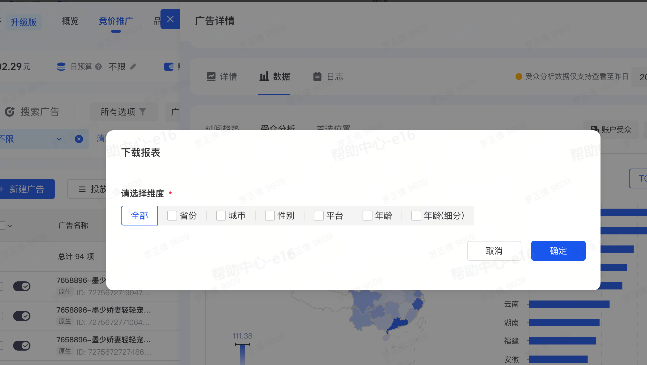647x365 pixels.
Task: Click the orange warning dot icon
Action: click(519, 77)
